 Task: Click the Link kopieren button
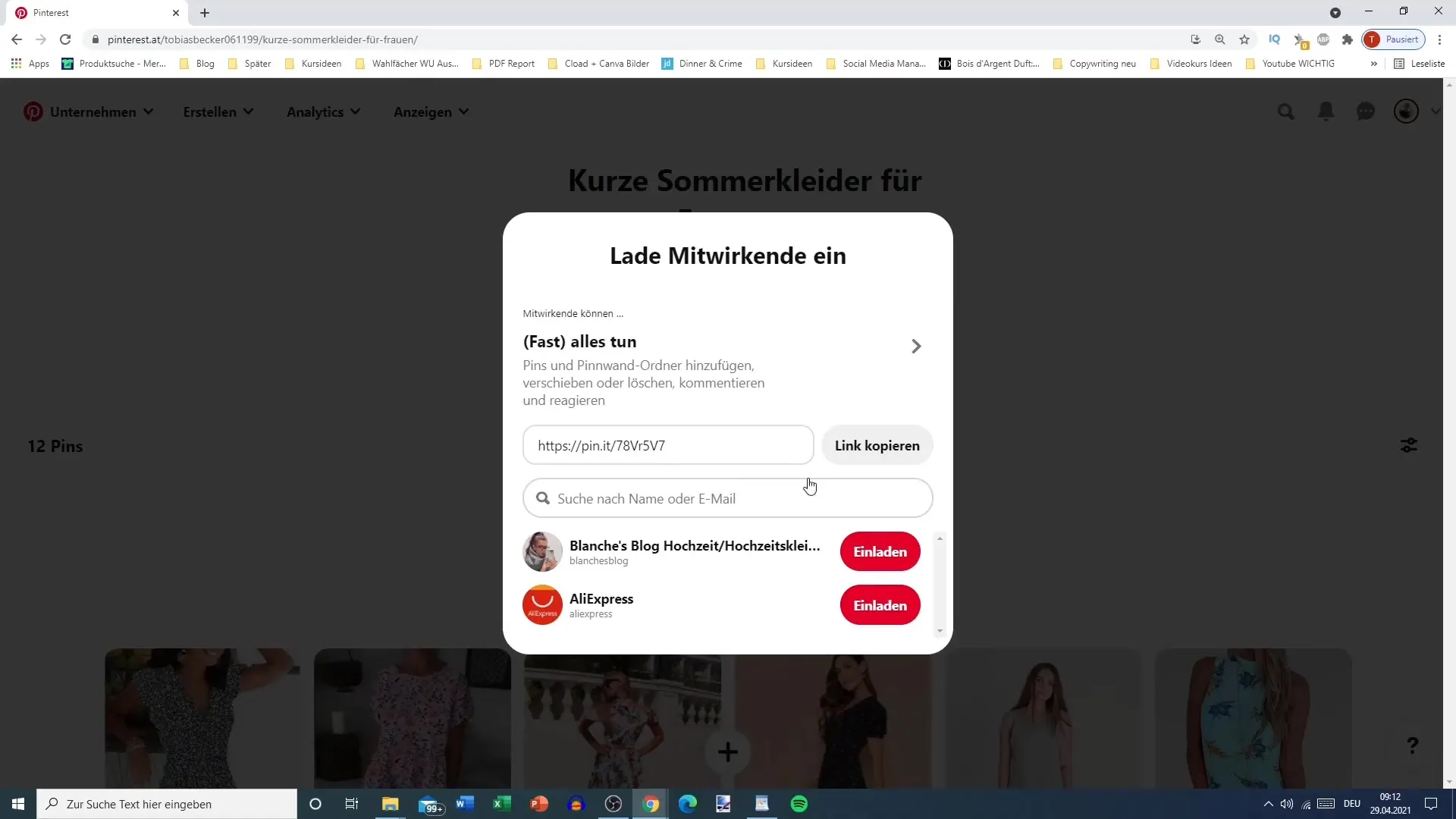(x=877, y=445)
